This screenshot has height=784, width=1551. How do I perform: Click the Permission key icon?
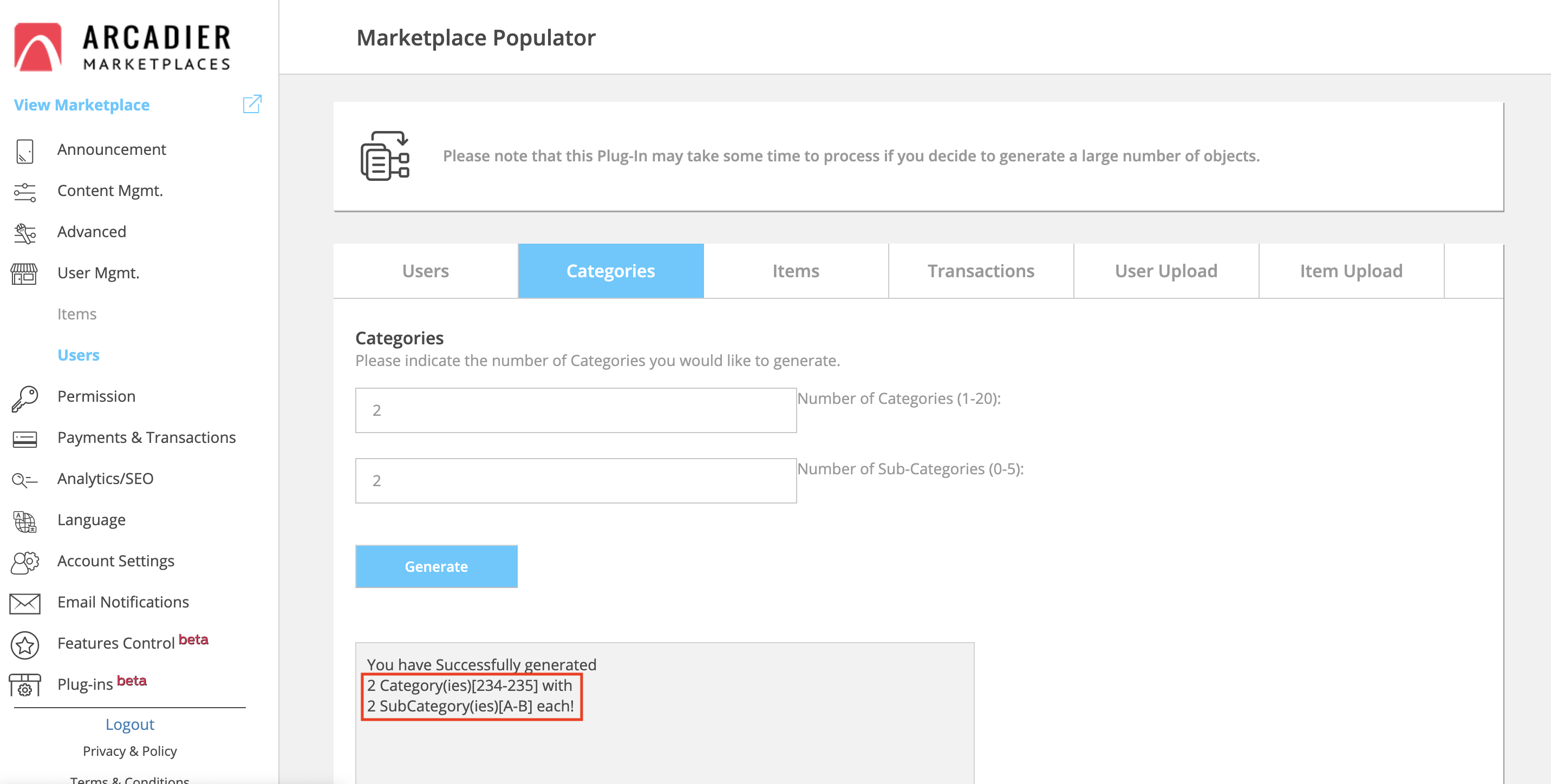25,397
